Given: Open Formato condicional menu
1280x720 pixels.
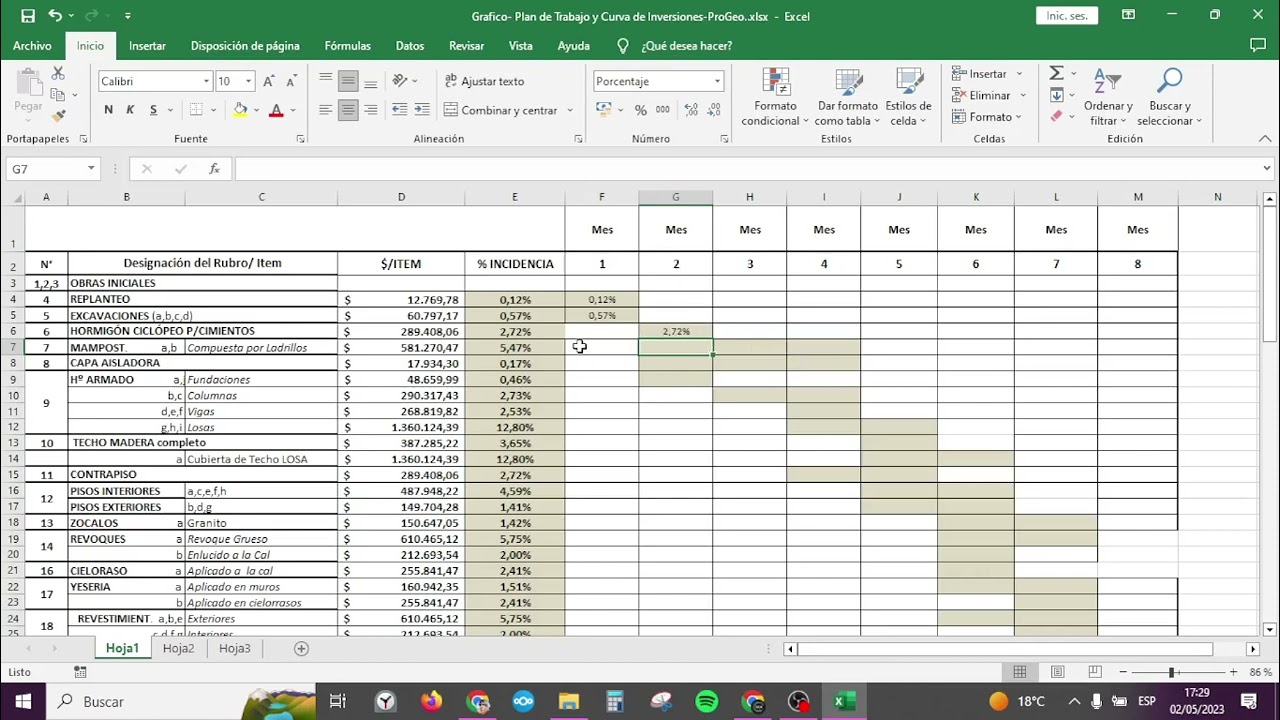Looking at the screenshot, I should (x=775, y=97).
